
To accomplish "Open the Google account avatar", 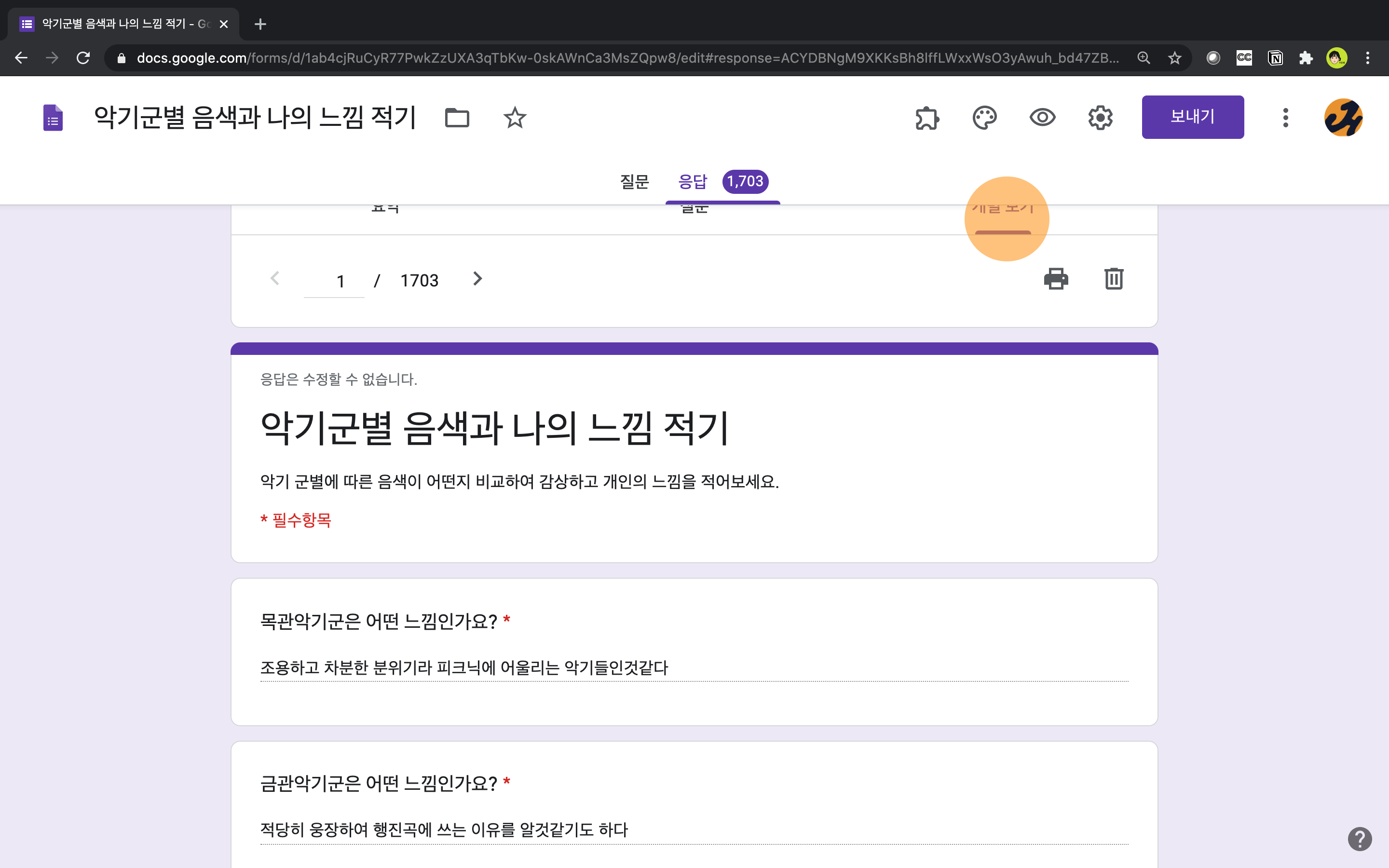I will click(x=1343, y=118).
